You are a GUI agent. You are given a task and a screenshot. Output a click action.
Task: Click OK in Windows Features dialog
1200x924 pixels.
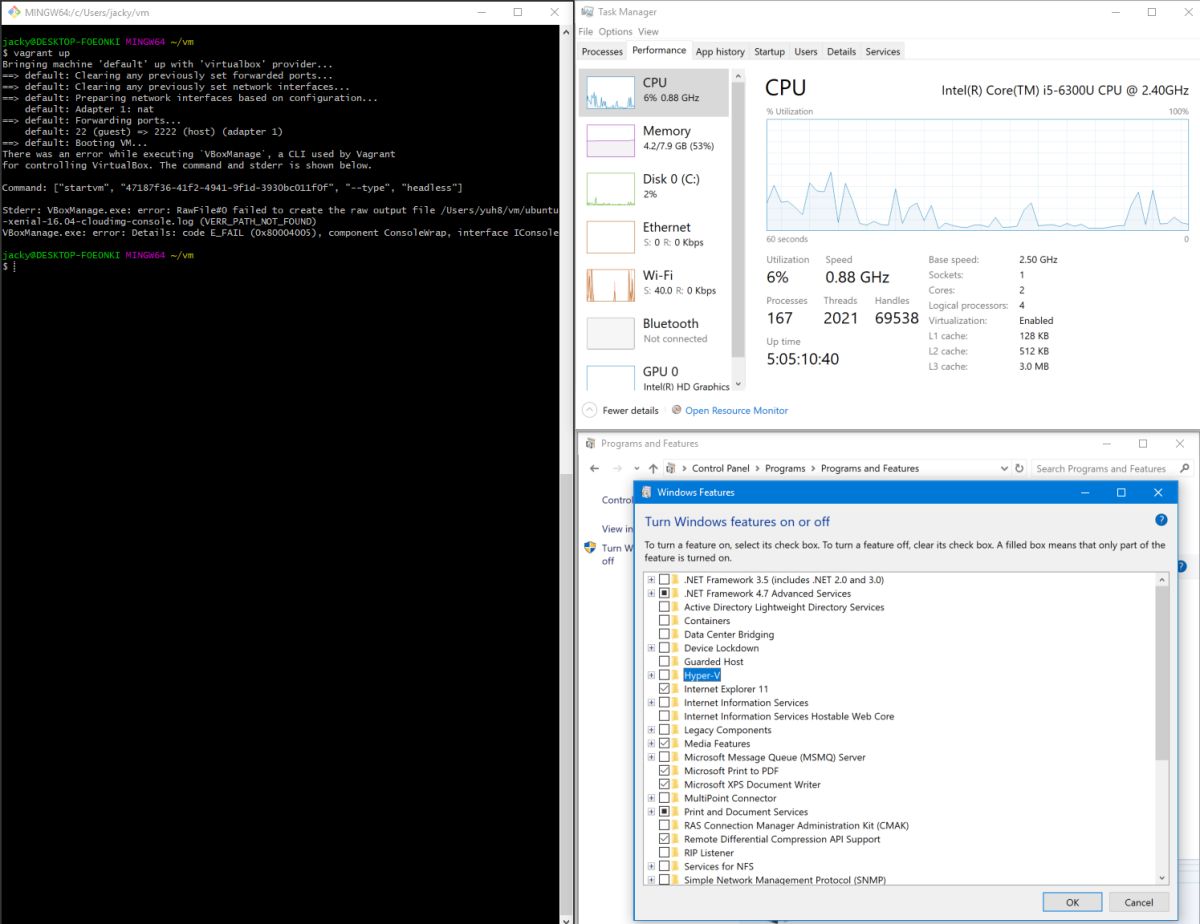click(x=1072, y=902)
